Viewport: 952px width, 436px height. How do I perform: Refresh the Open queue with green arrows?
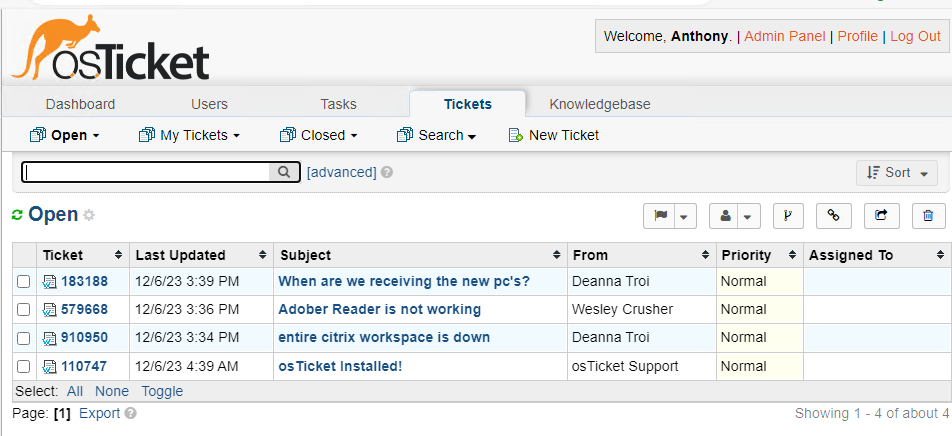tap(17, 215)
